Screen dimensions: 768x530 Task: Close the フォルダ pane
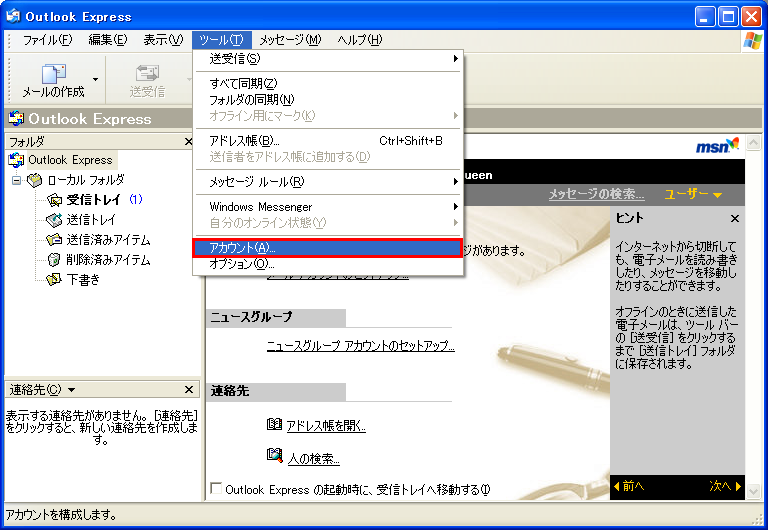[189, 142]
